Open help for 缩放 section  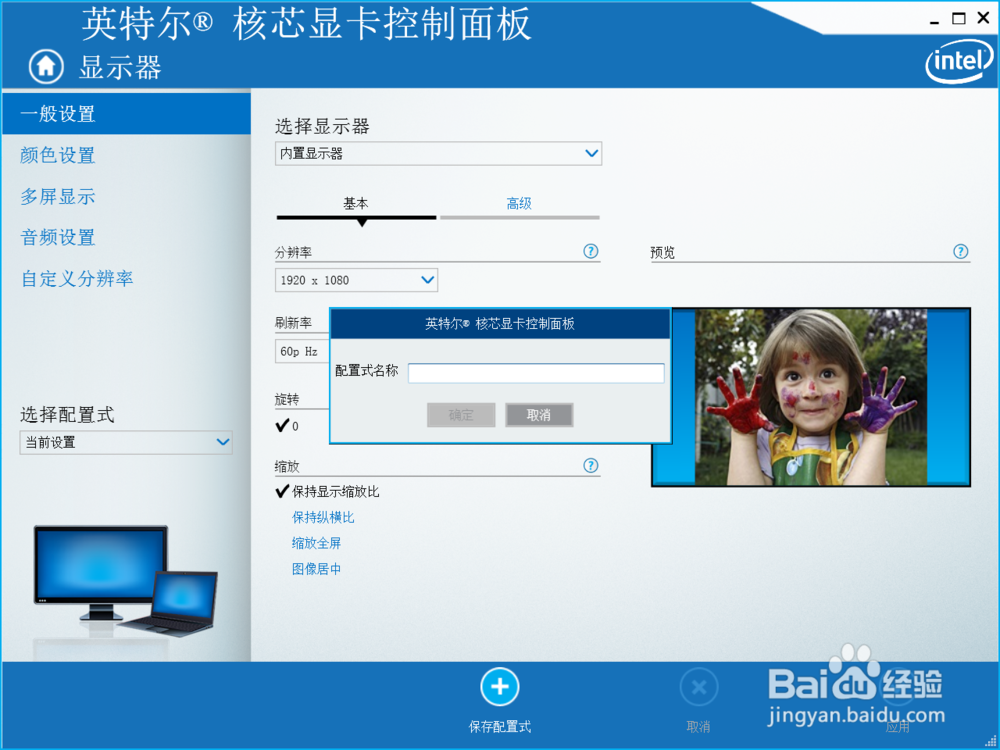point(591,466)
